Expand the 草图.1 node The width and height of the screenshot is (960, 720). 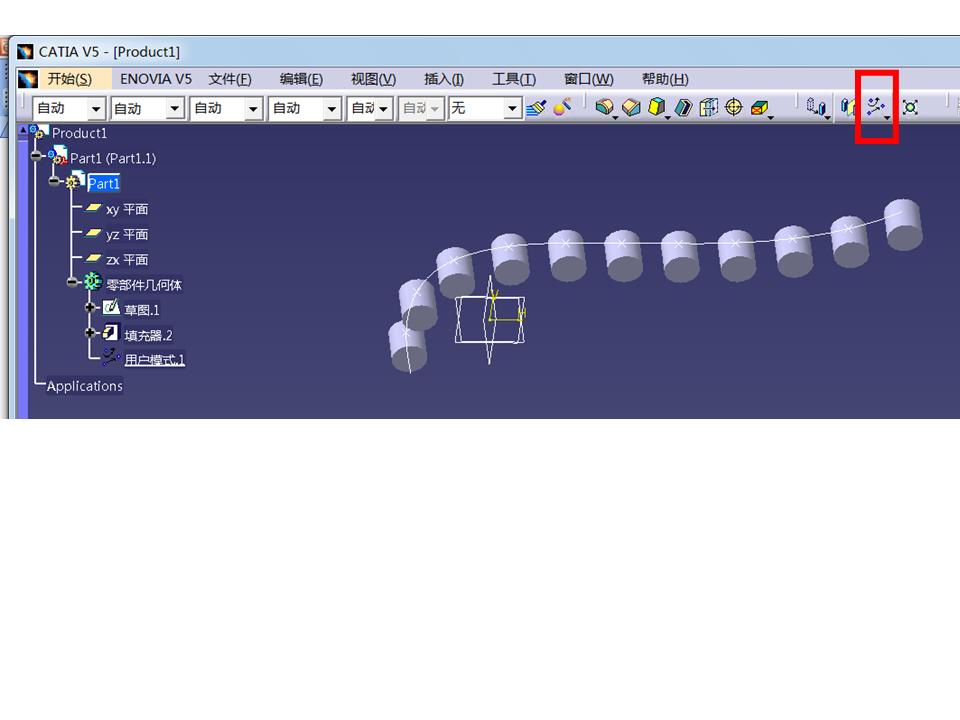tap(91, 307)
